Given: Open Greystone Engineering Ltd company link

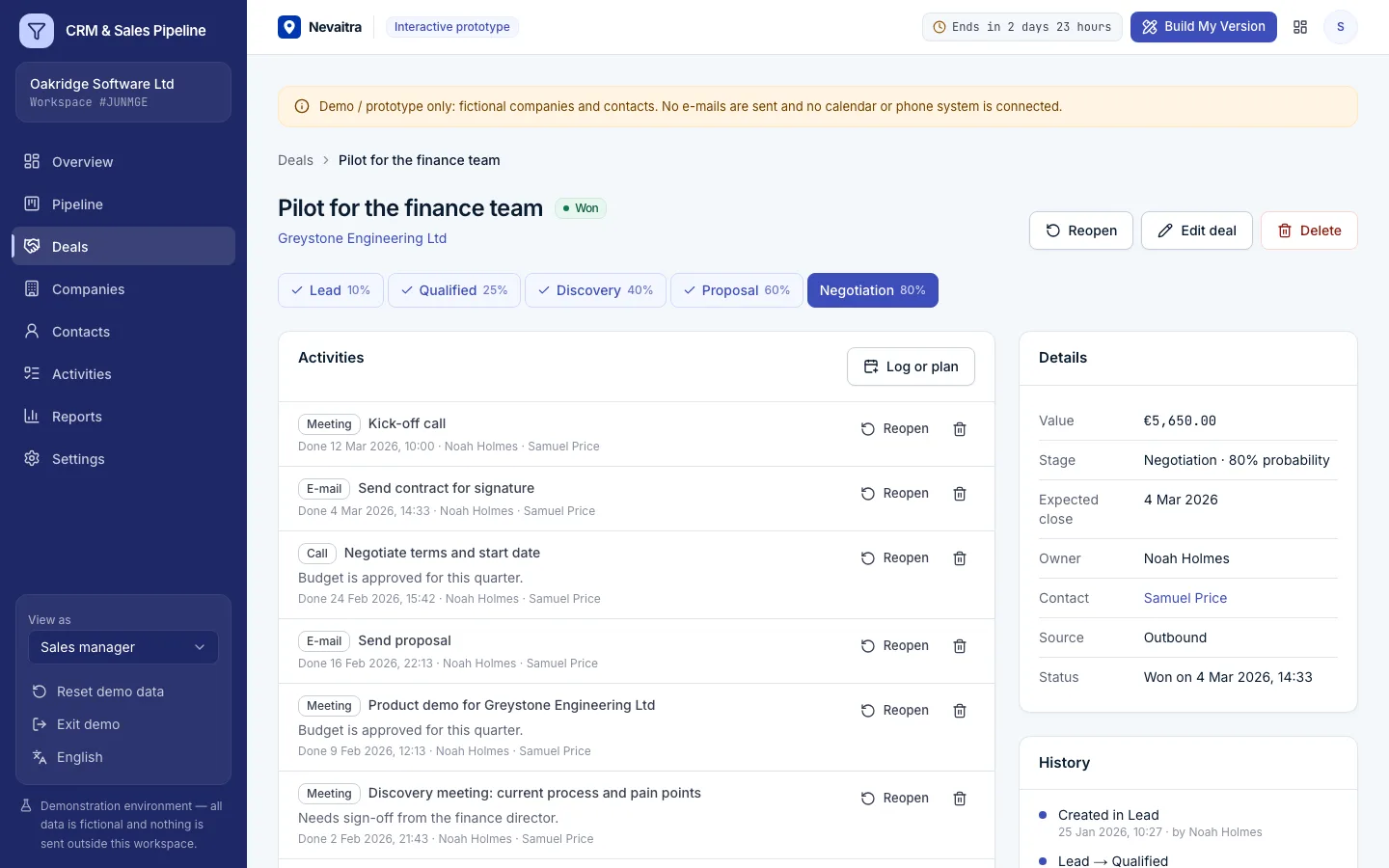Looking at the screenshot, I should [x=362, y=238].
